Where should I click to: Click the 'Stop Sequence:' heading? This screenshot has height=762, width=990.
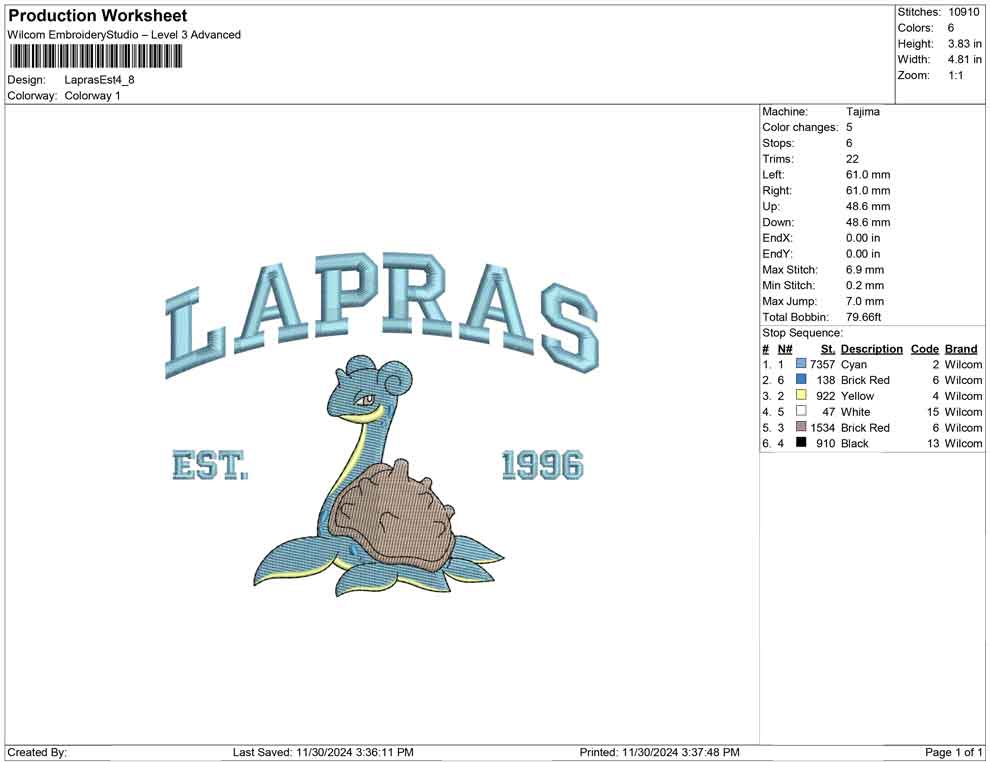(x=802, y=333)
